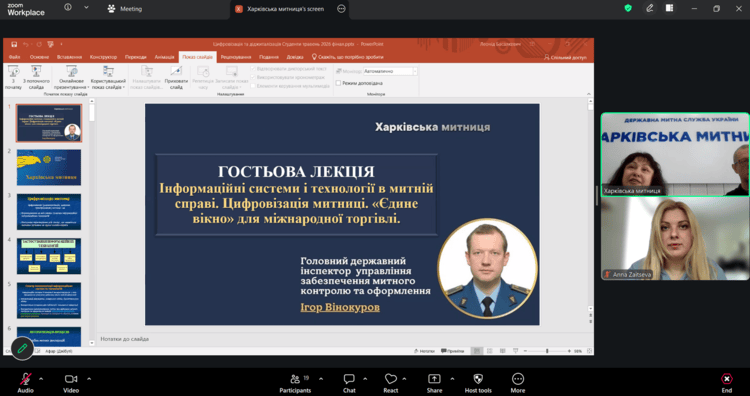Open the Zoom annotate pen icon in title bar
Viewport: 750px width, 396px height.
[650, 8]
